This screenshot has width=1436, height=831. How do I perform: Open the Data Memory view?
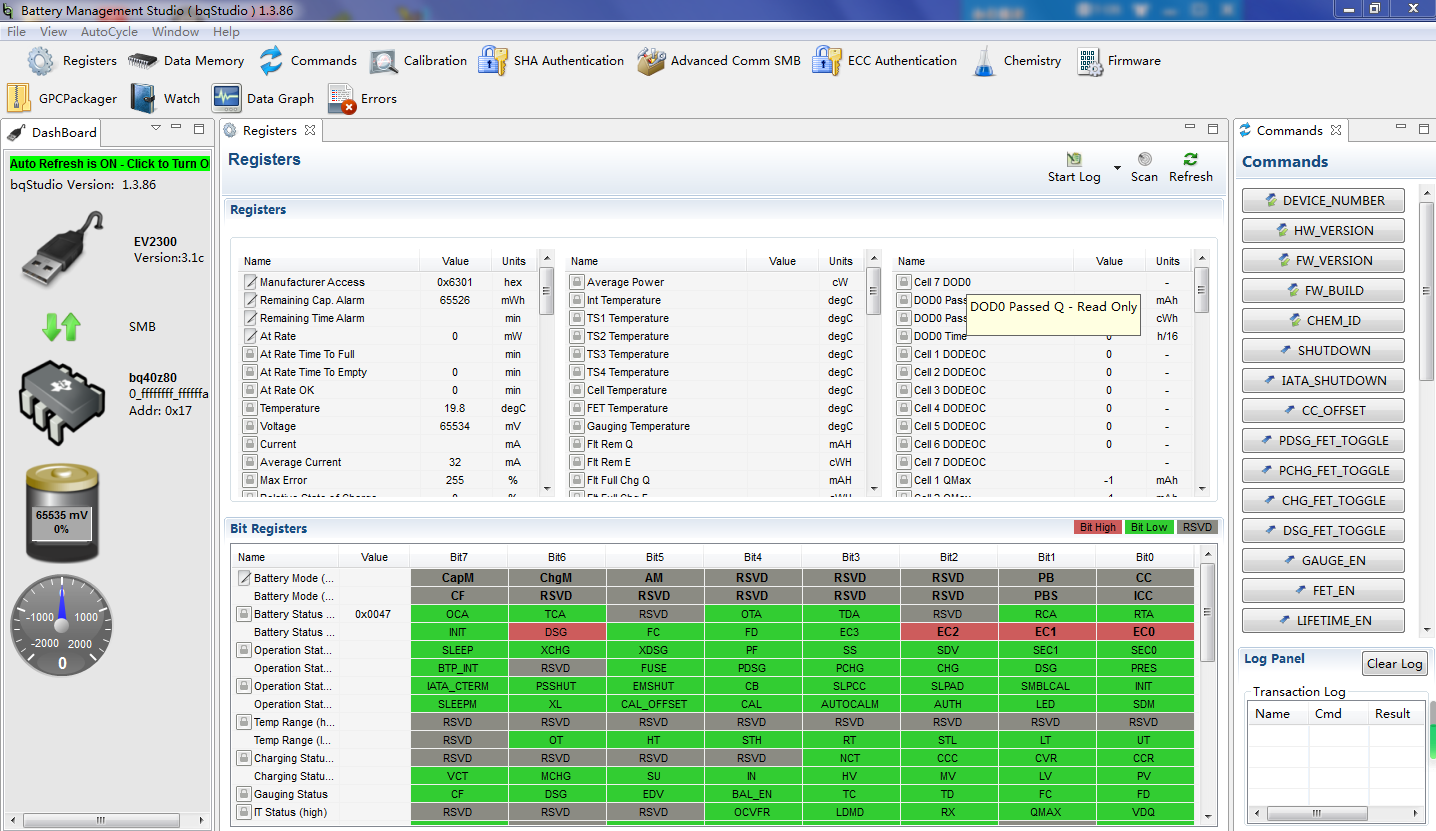tap(186, 61)
